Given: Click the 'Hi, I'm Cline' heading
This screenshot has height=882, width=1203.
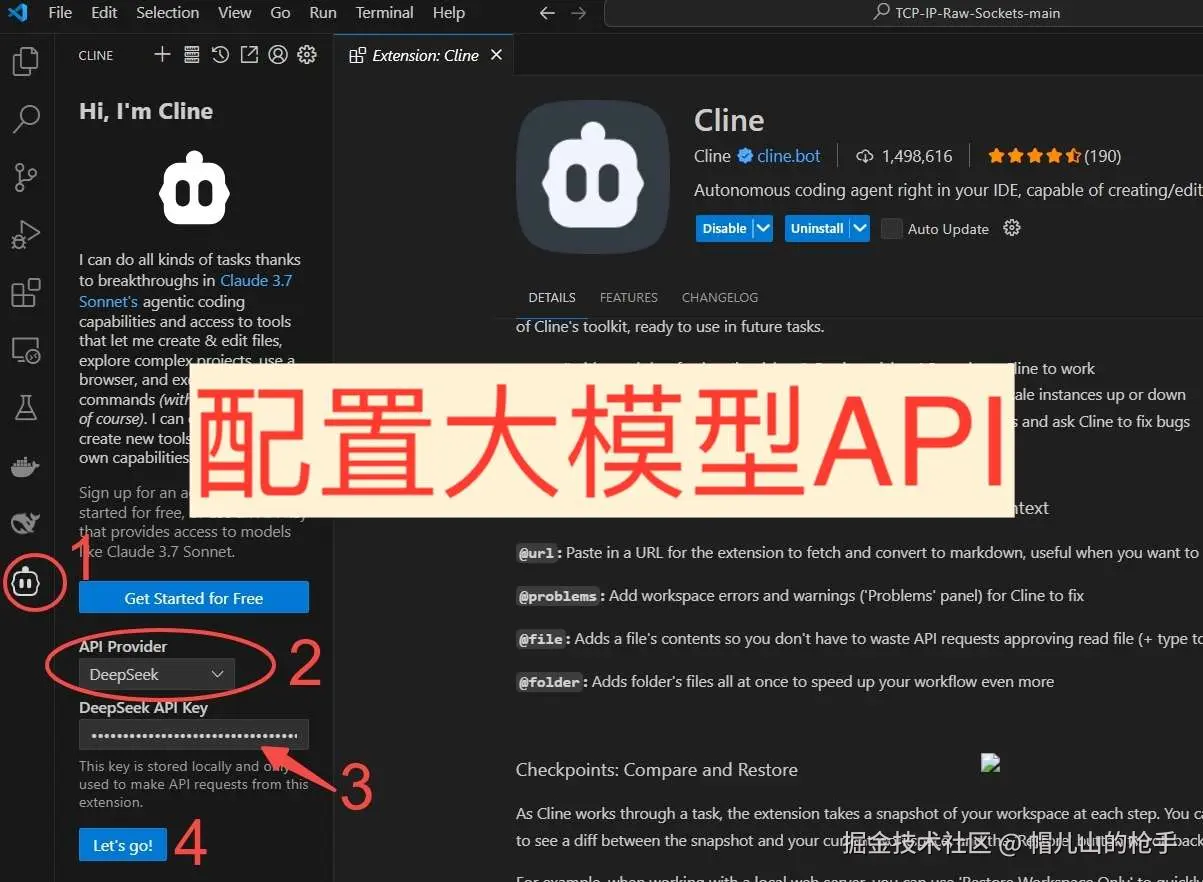Looking at the screenshot, I should click(146, 111).
